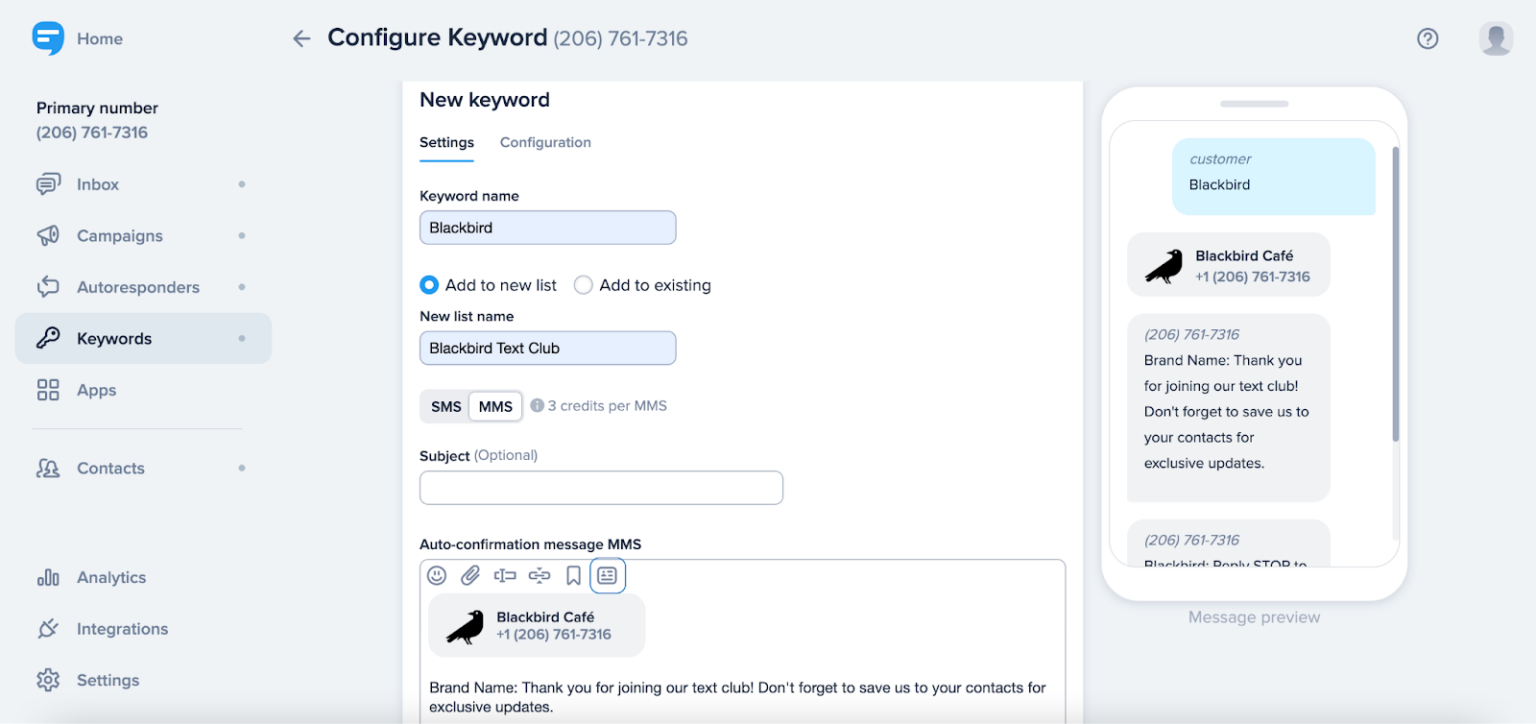The image size is (1536, 724).
Task: Open the Keywords section in the sidebar
Action: point(113,338)
